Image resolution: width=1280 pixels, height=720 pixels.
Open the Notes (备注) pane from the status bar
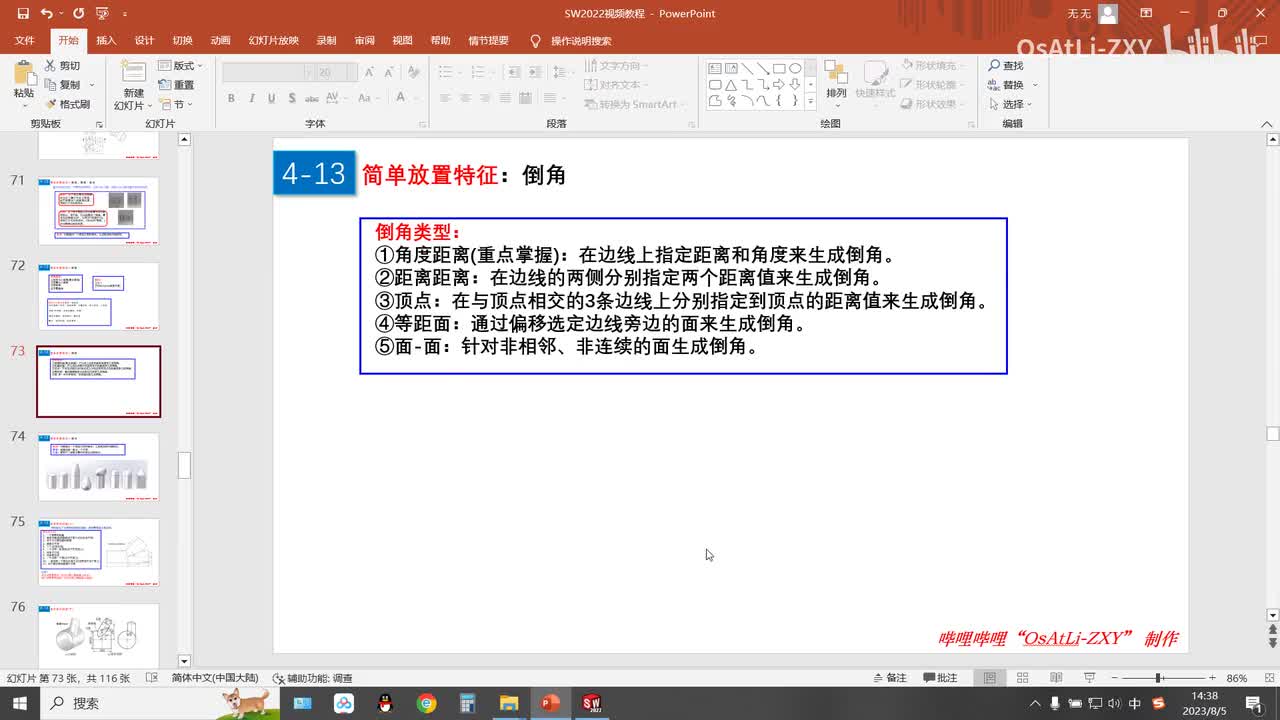[x=890, y=678]
